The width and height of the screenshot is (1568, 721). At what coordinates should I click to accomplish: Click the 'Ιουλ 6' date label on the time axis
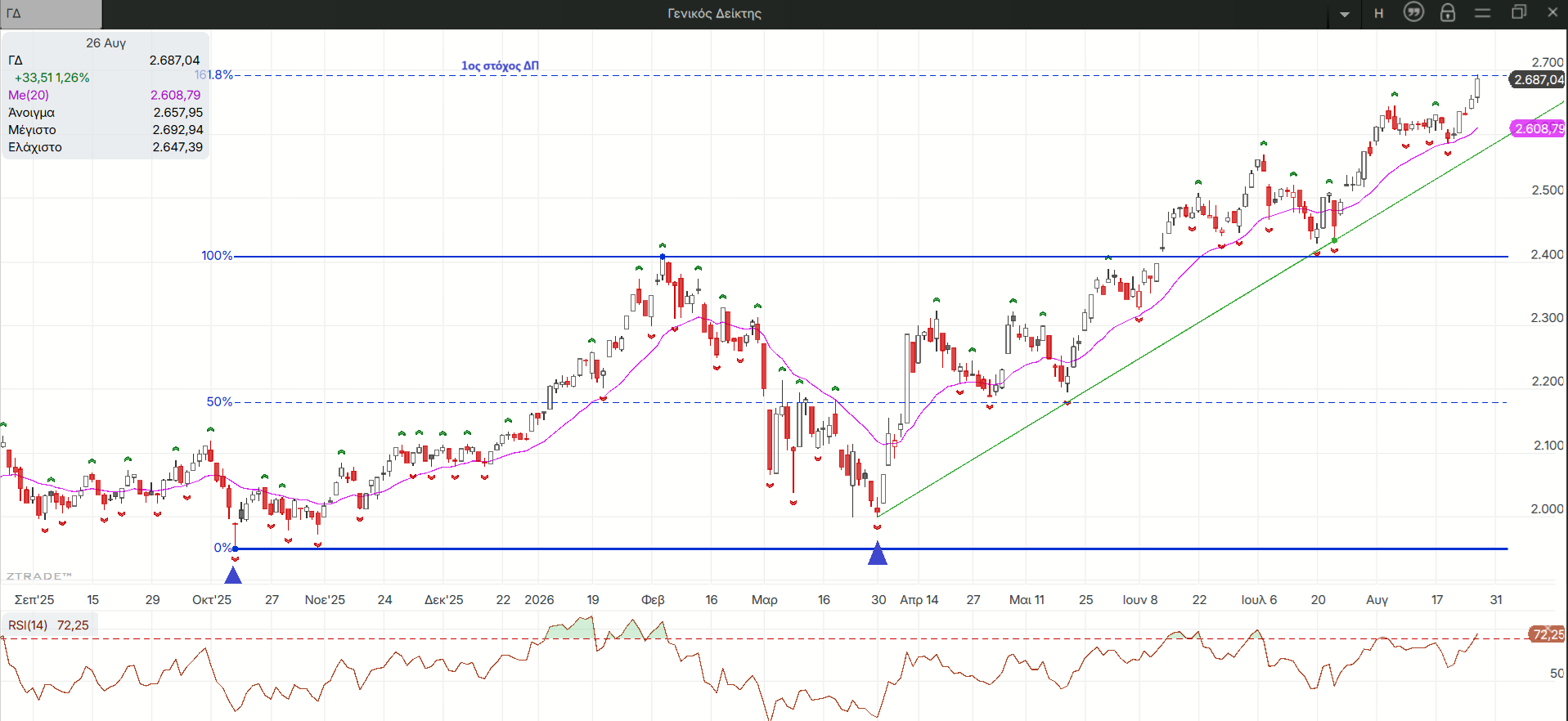pos(1259,600)
